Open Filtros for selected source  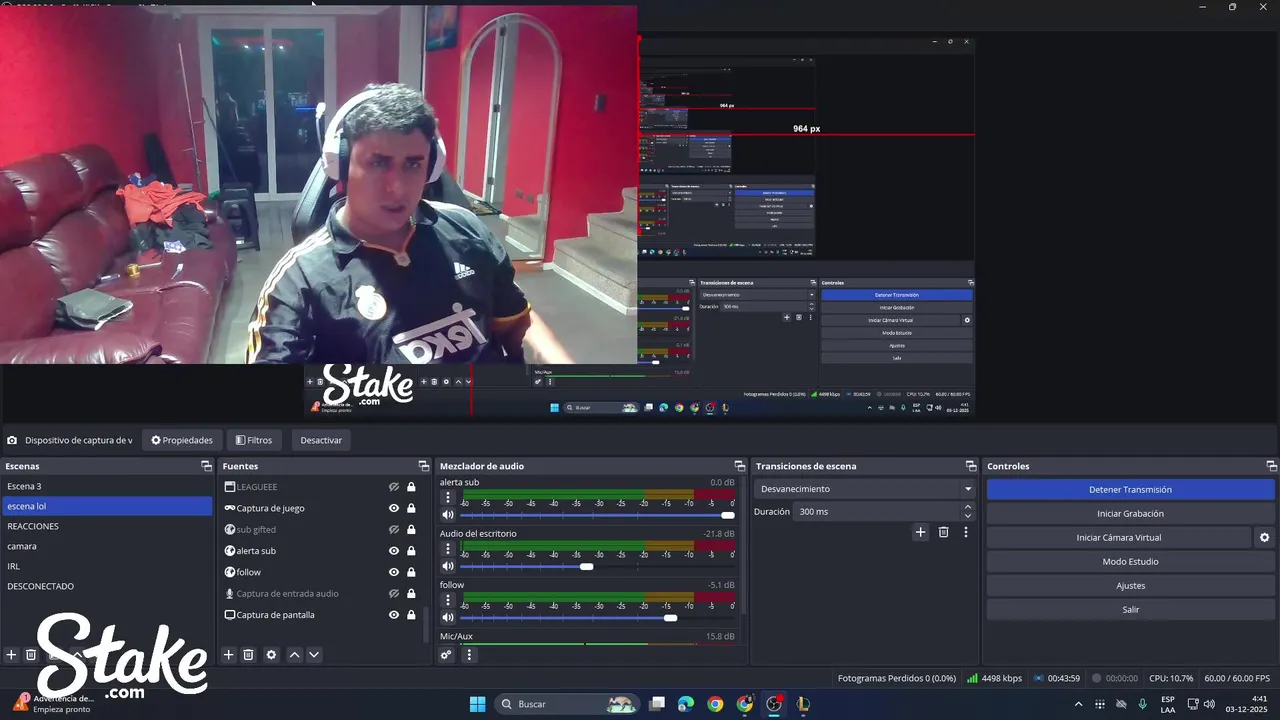point(254,440)
